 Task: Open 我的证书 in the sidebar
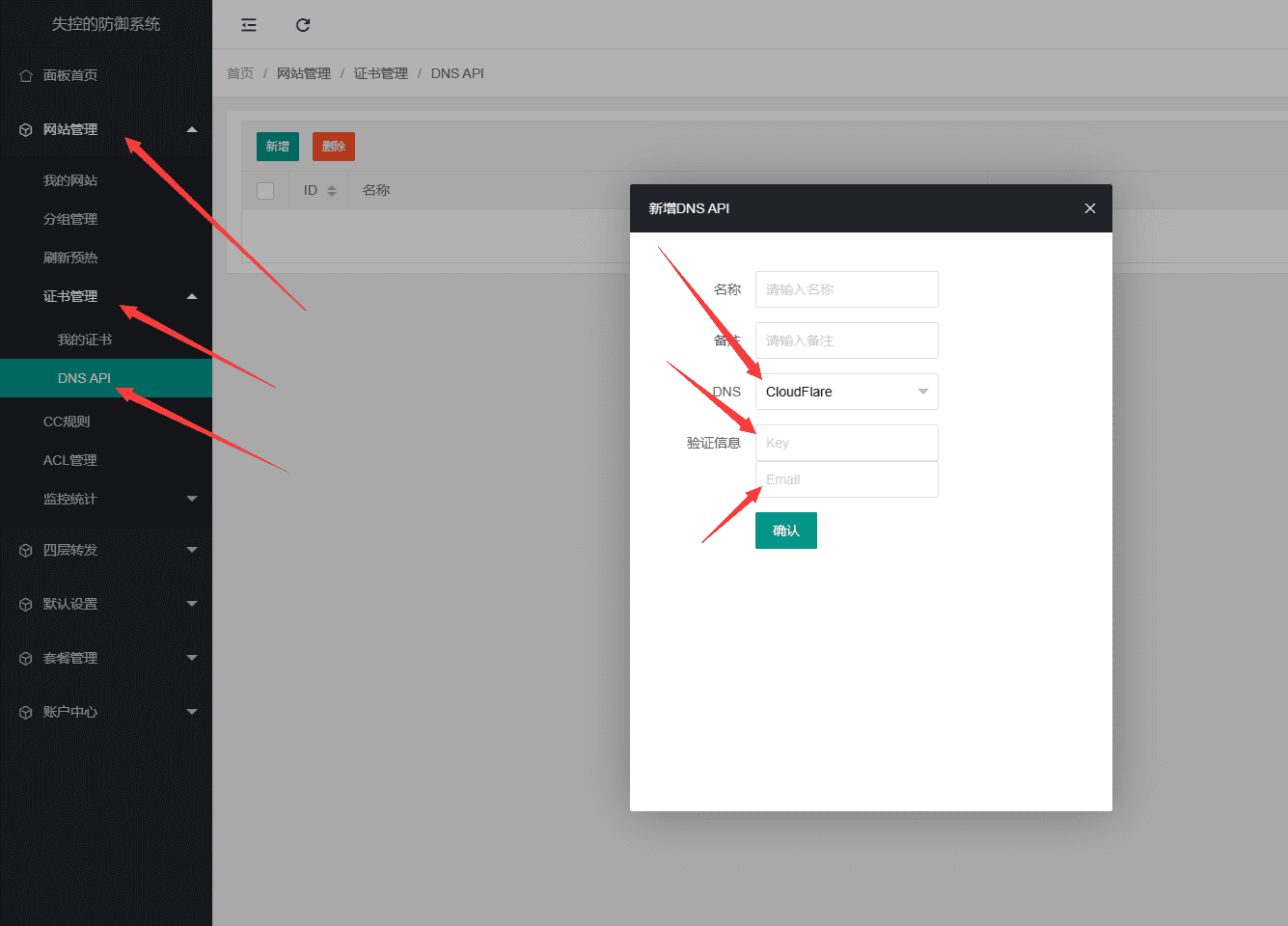tap(85, 340)
